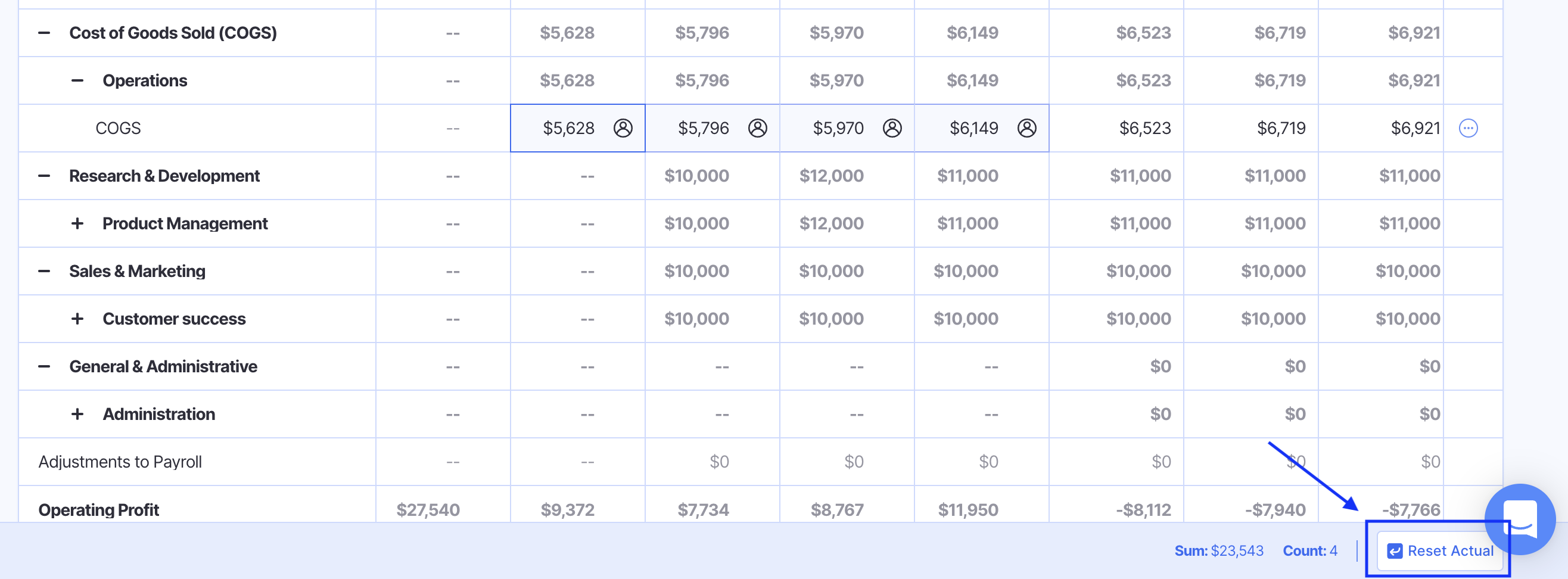Expand the Administration group

tap(77, 414)
